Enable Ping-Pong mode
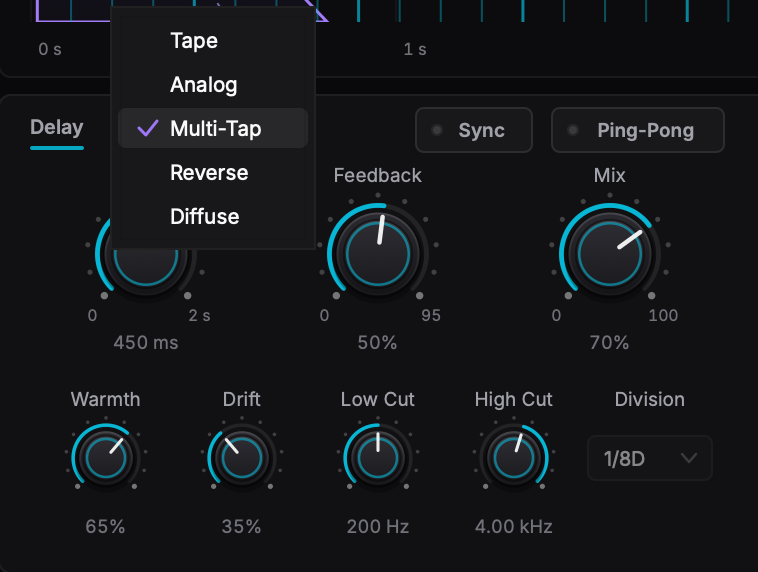 click(638, 130)
